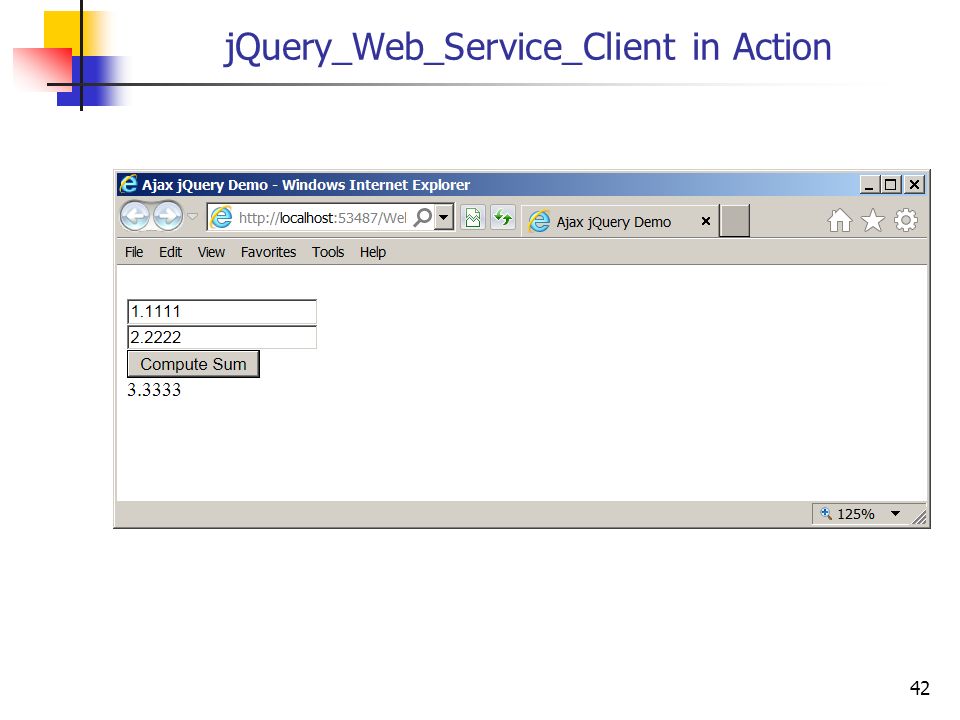The width and height of the screenshot is (960, 720).
Task: Click the 125% zoom level button
Action: tap(855, 514)
